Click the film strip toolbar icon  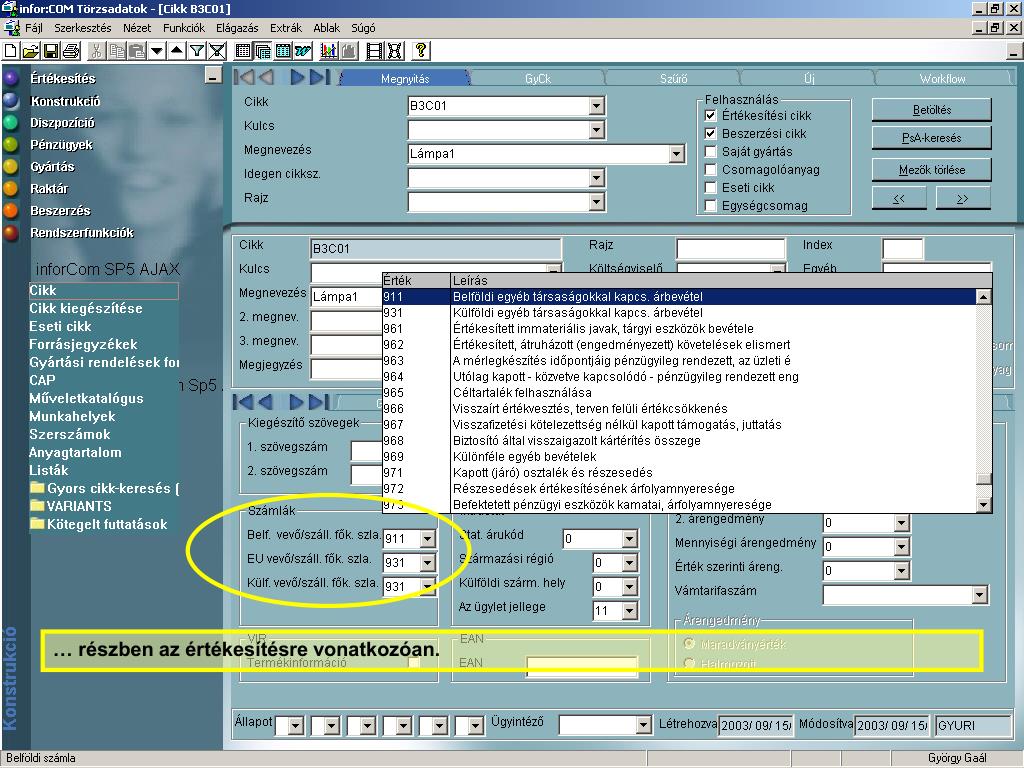(374, 51)
